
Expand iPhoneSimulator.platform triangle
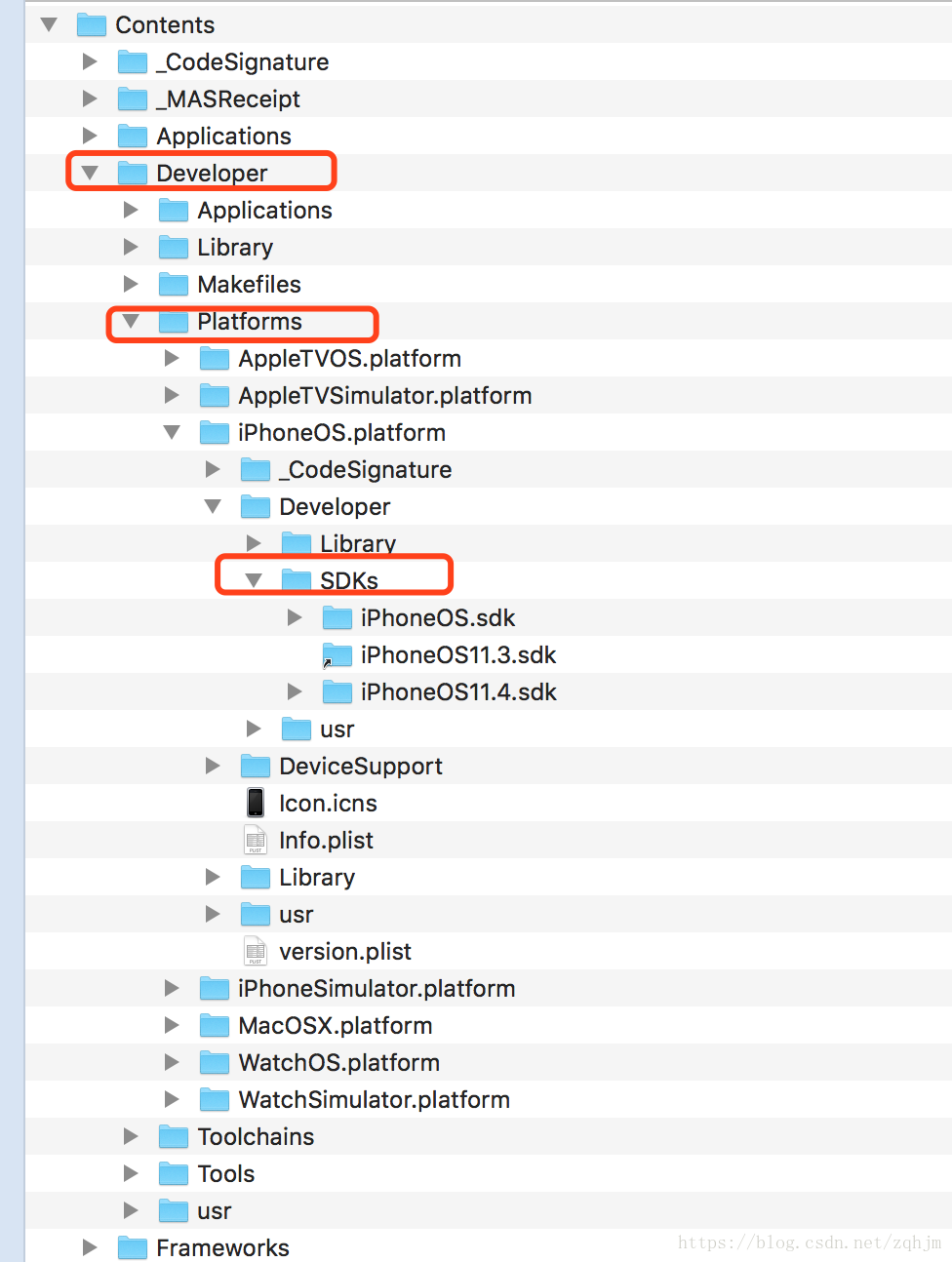coord(172,988)
